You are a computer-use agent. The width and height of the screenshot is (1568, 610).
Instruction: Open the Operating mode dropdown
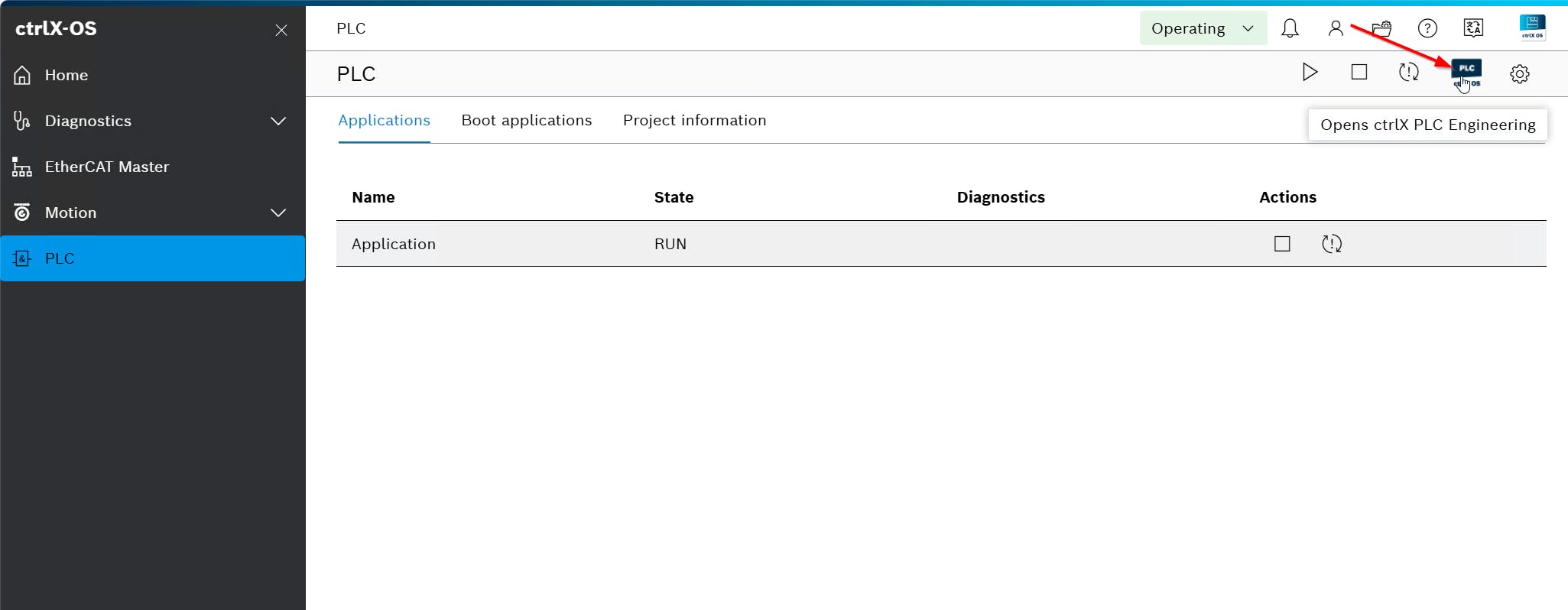click(1203, 29)
